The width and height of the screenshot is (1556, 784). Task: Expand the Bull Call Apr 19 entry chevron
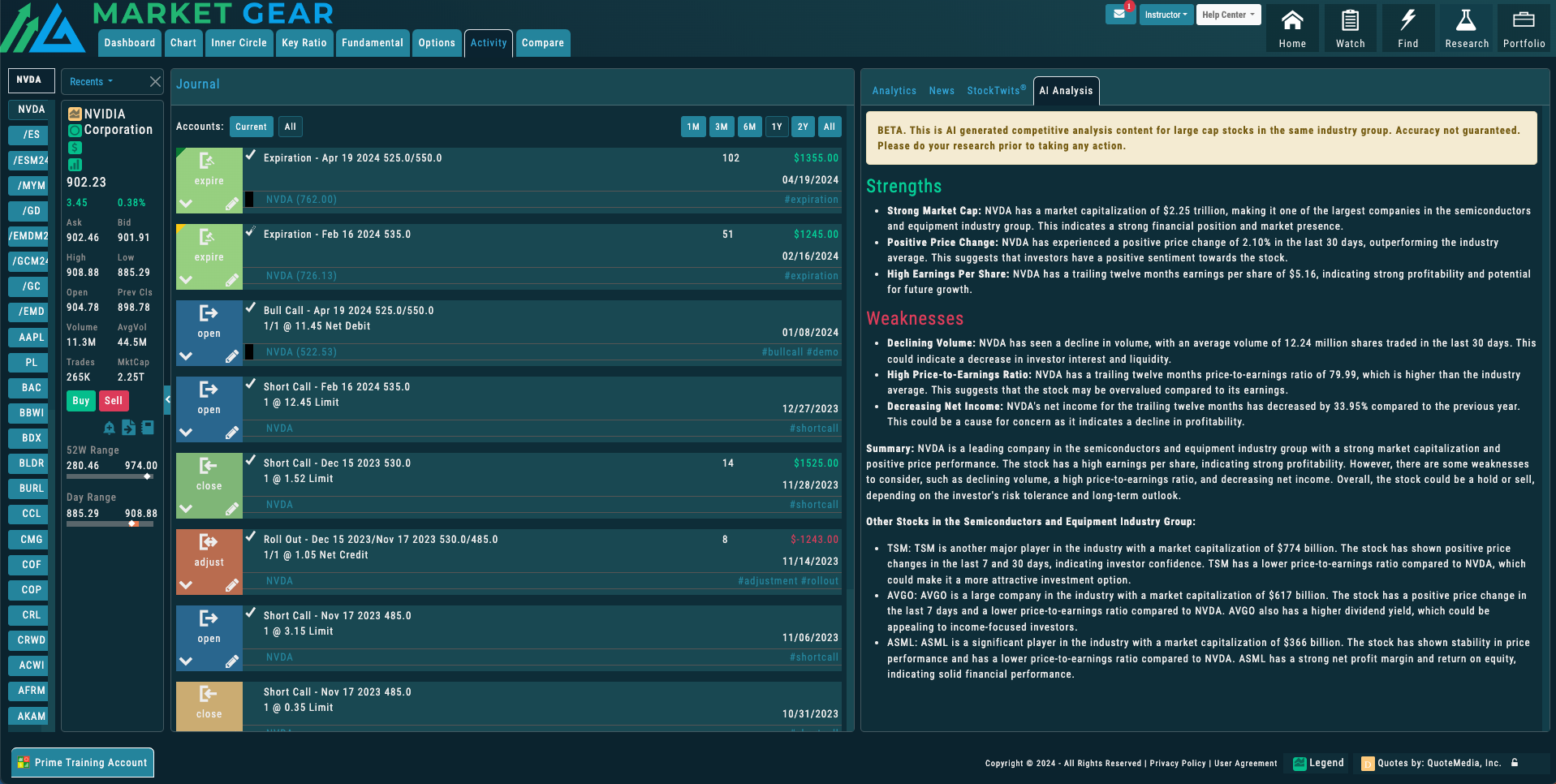(186, 356)
